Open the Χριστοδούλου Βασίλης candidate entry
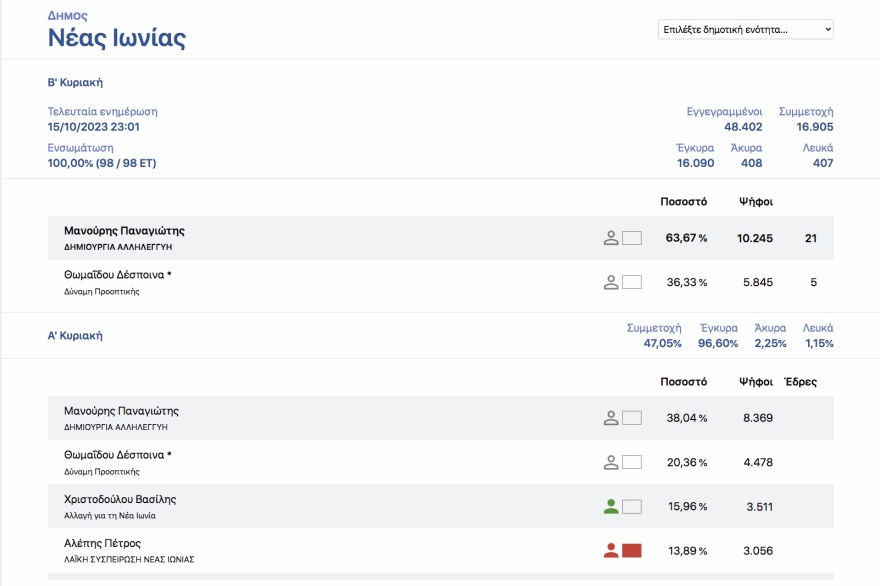The width and height of the screenshot is (880, 586). pyautogui.click(x=120, y=499)
